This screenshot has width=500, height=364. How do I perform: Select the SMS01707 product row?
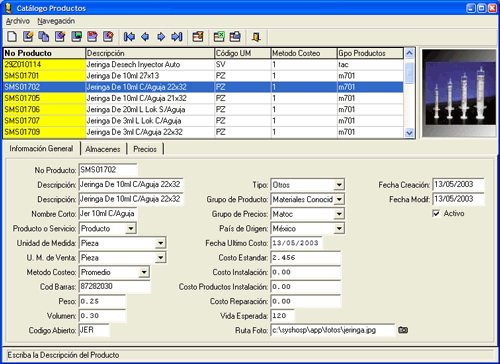tap(203, 121)
